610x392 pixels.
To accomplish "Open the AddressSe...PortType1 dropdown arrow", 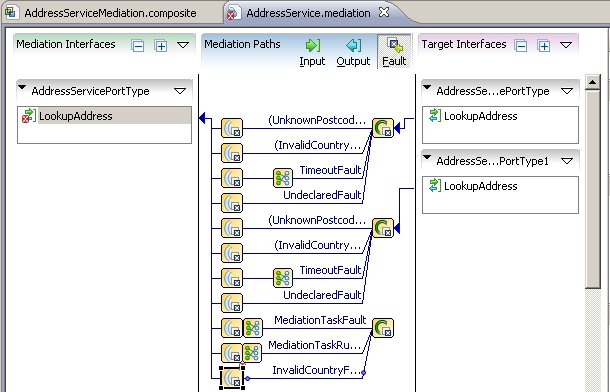I will pyautogui.click(x=567, y=161).
